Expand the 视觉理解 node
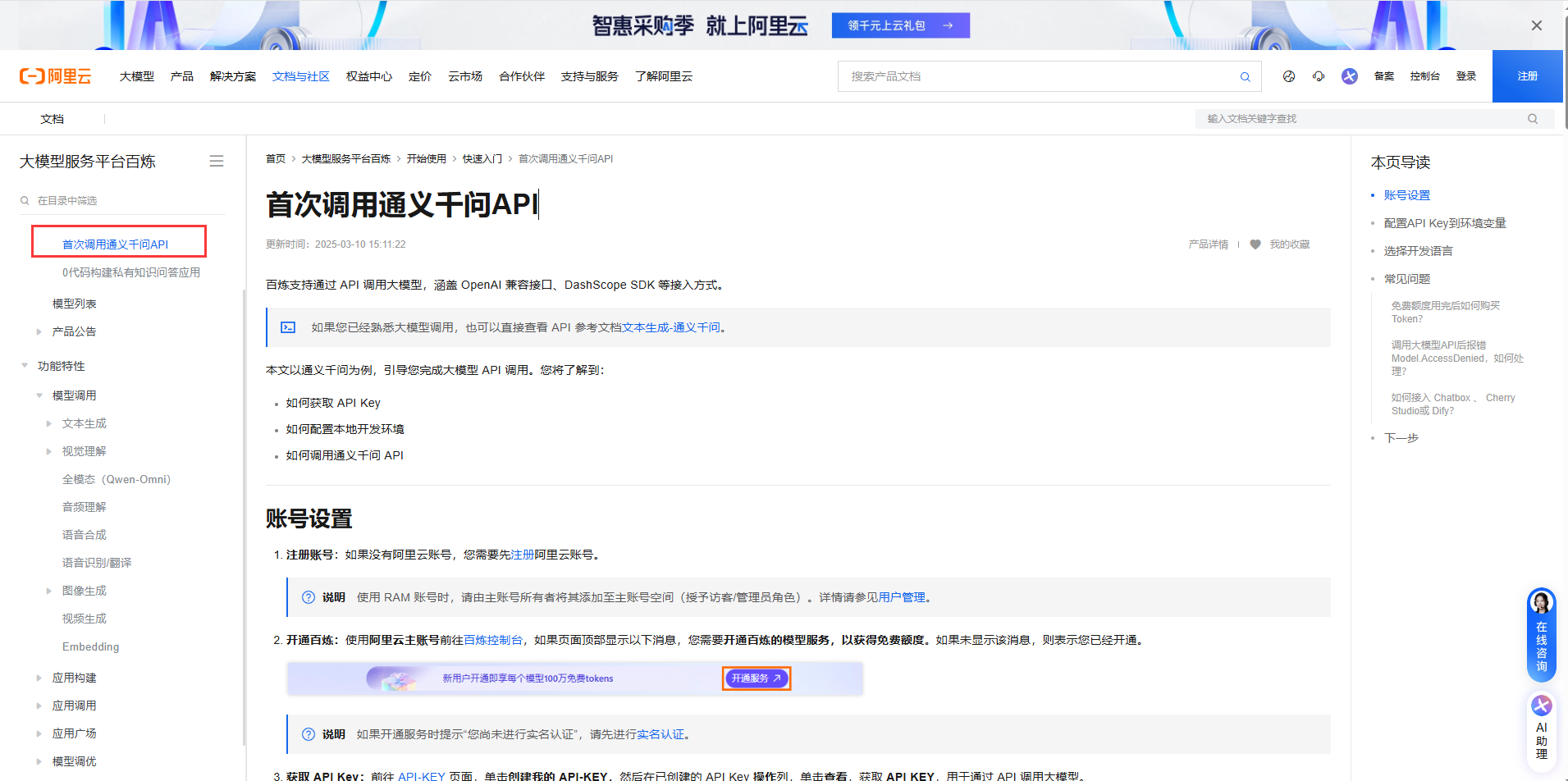1568x781 pixels. coord(48,451)
